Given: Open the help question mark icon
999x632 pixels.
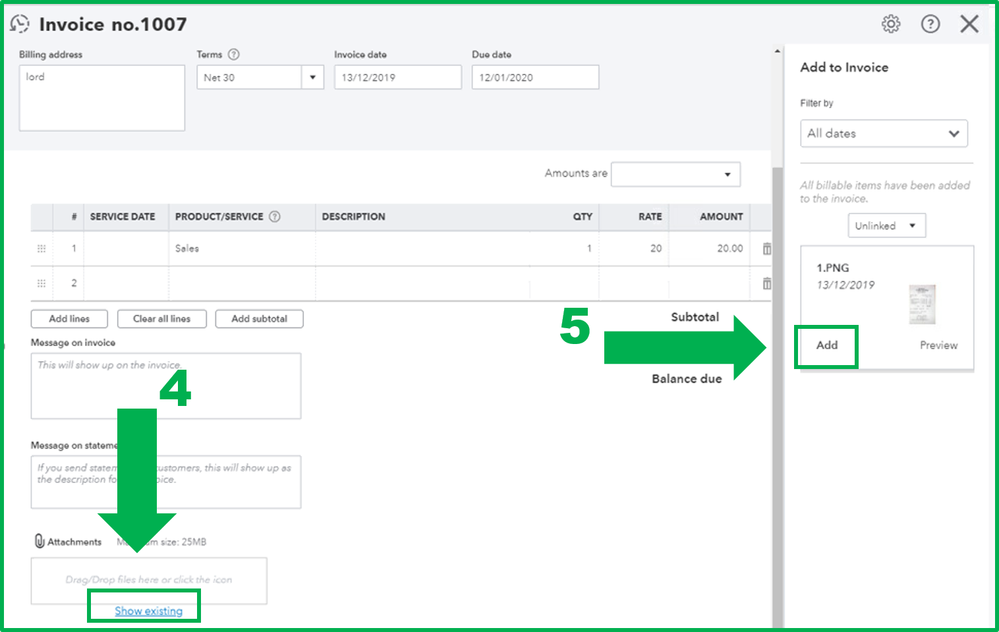Looking at the screenshot, I should (x=930, y=24).
